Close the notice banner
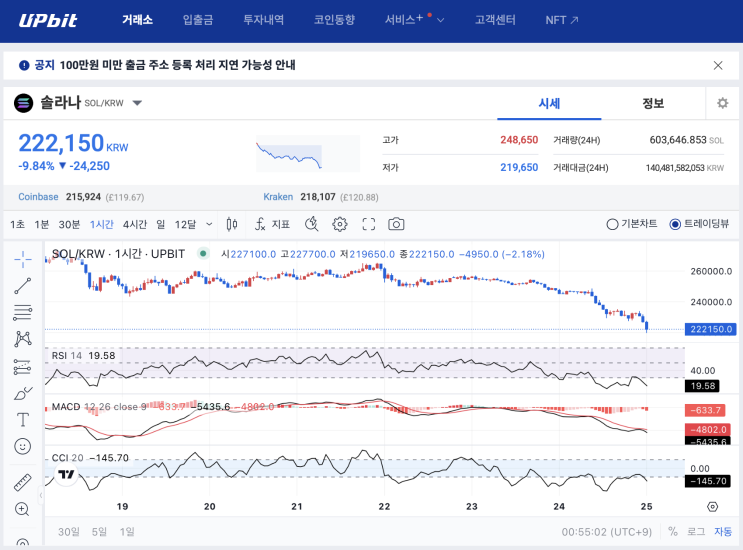743x550 pixels. point(718,65)
